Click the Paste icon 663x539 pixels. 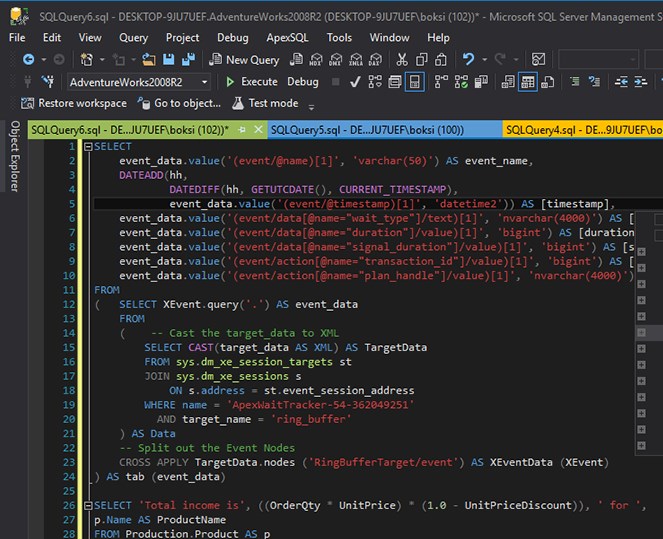tap(441, 60)
